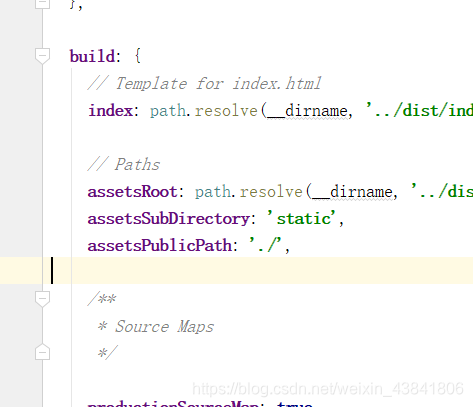Image resolution: width=473 pixels, height=407 pixels.
Task: Click the highlighted empty current line
Action: tap(236, 271)
